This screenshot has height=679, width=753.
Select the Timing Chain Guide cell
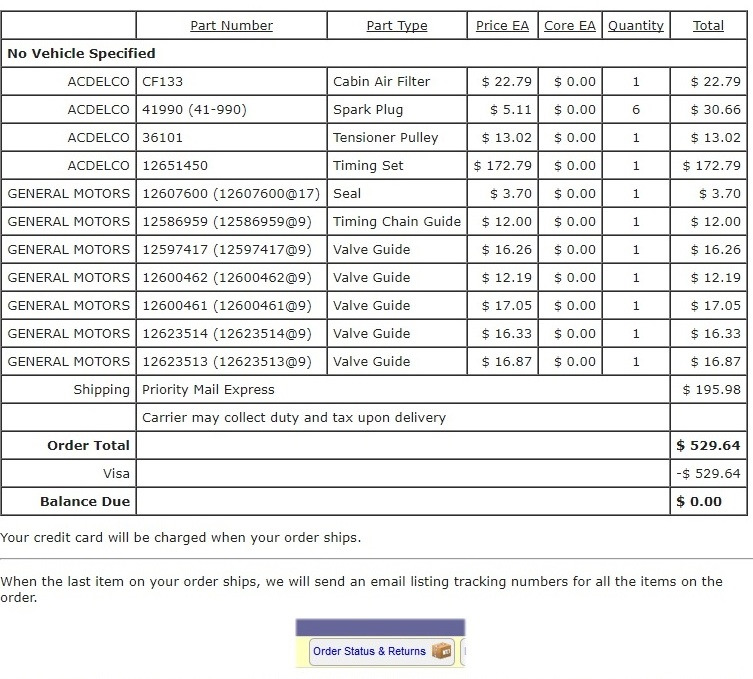click(x=397, y=221)
